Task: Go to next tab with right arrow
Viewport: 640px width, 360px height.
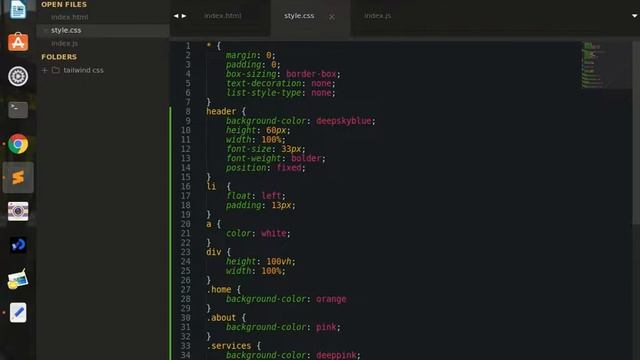Action: 184,16
